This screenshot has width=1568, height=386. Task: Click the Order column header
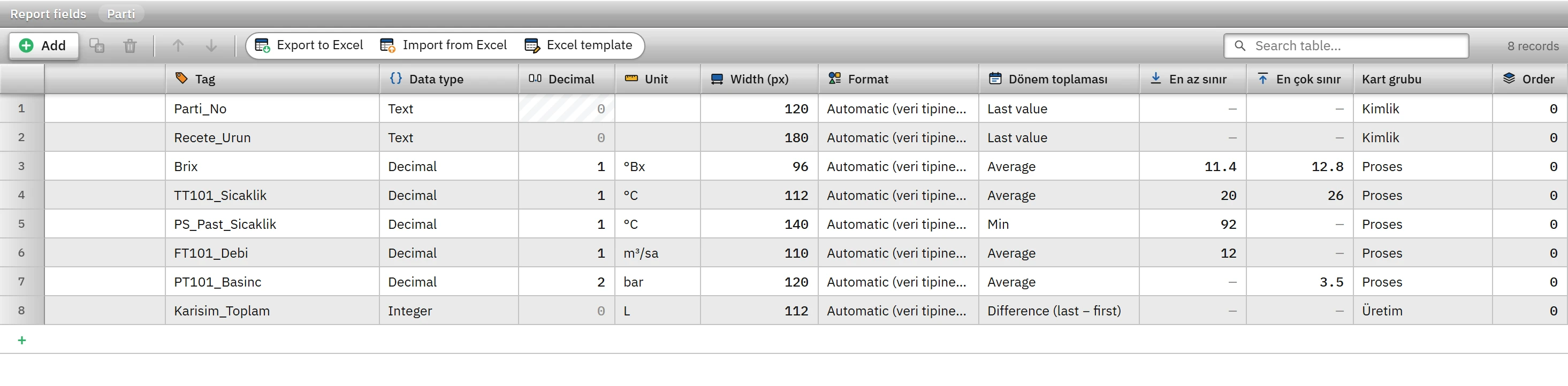(1529, 79)
